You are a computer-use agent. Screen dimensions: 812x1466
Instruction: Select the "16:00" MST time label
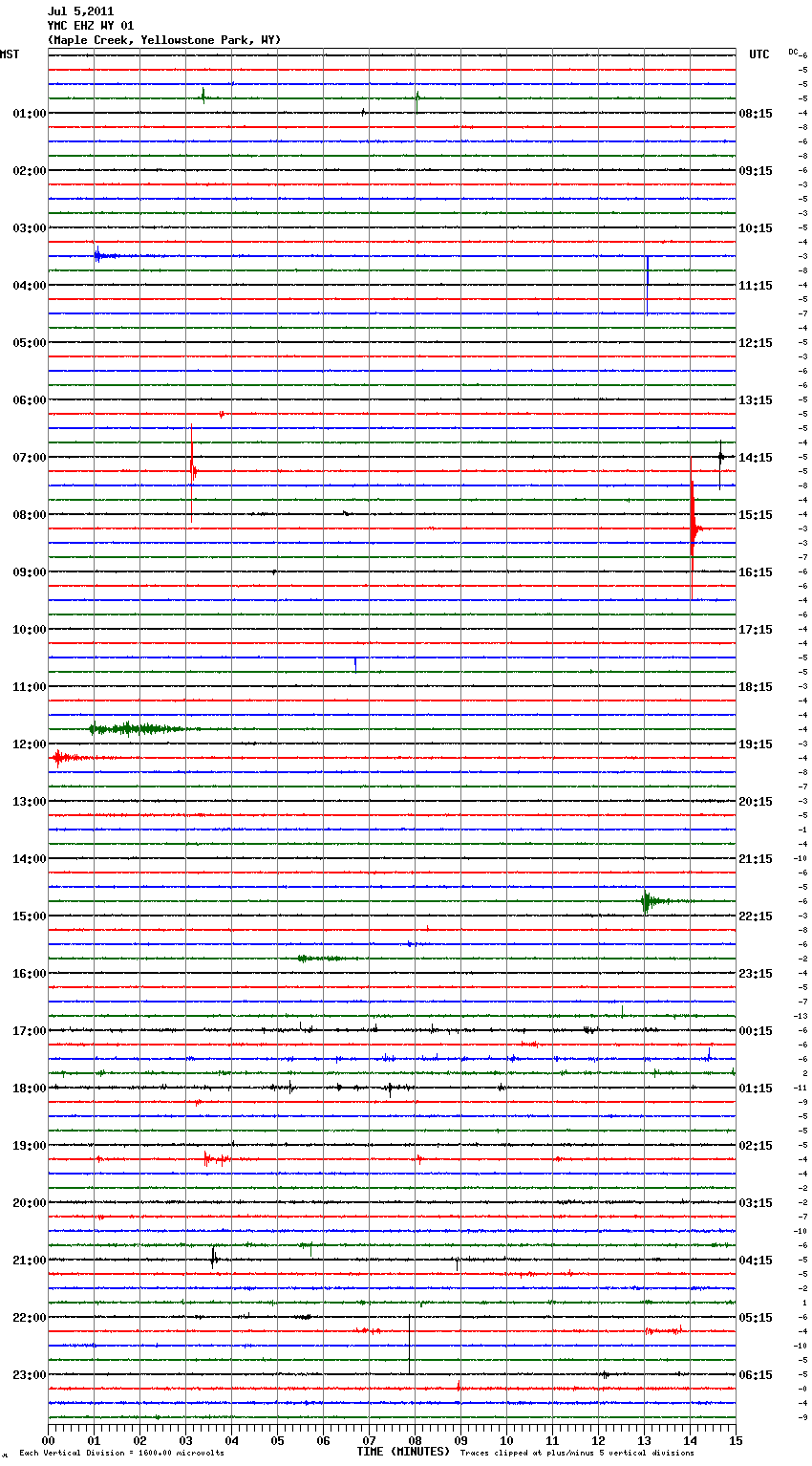30,974
